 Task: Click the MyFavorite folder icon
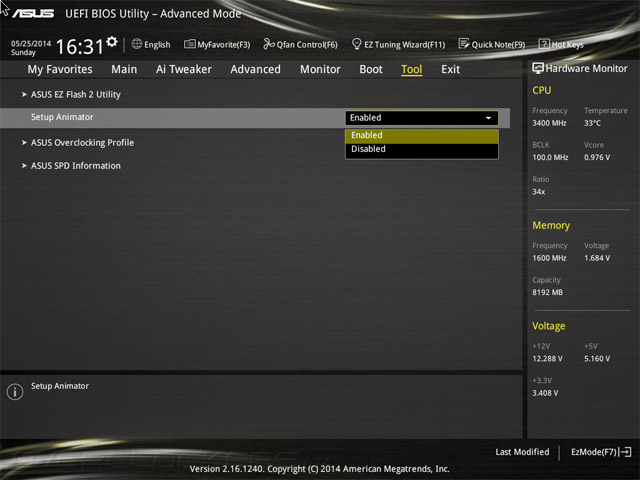[x=189, y=44]
